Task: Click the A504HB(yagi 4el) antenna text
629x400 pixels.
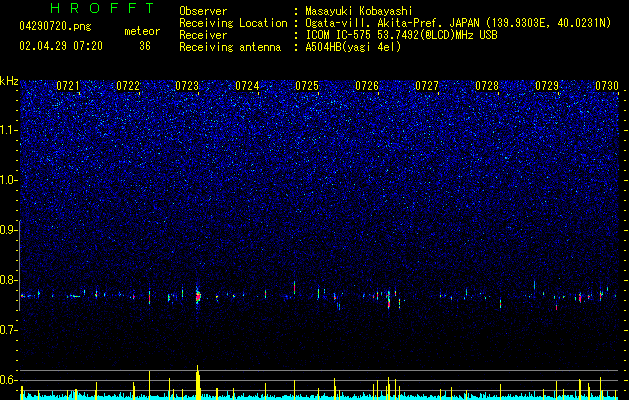Action: 353,47
